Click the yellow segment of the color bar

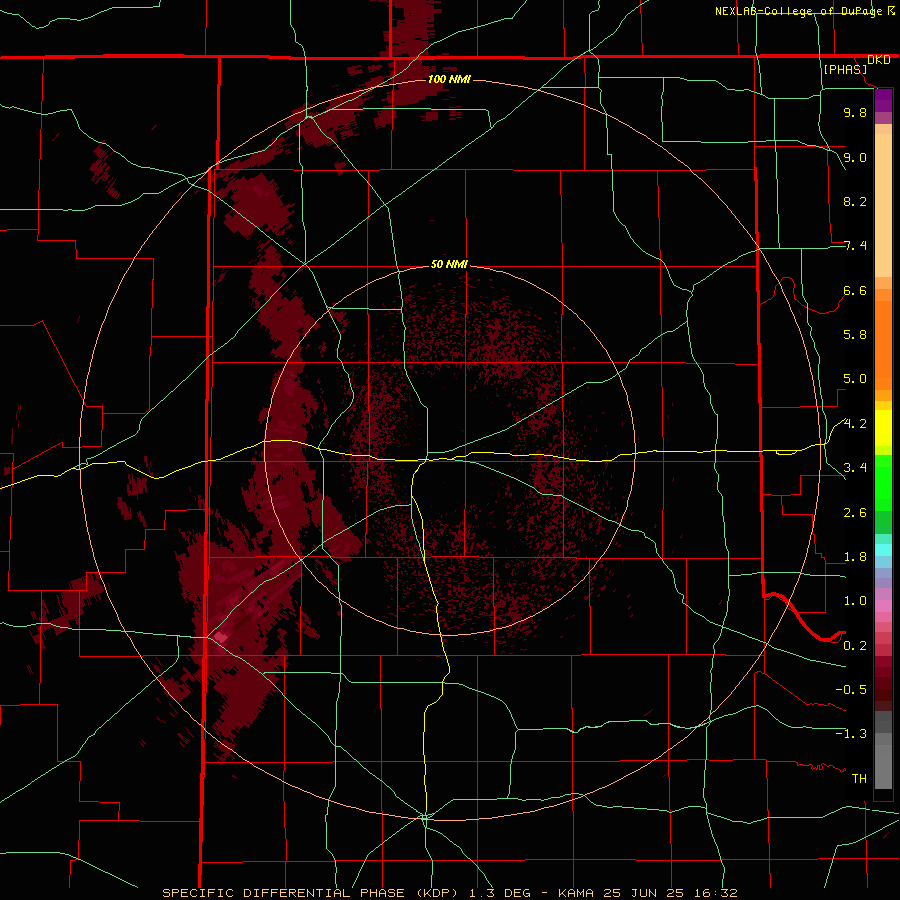click(883, 428)
